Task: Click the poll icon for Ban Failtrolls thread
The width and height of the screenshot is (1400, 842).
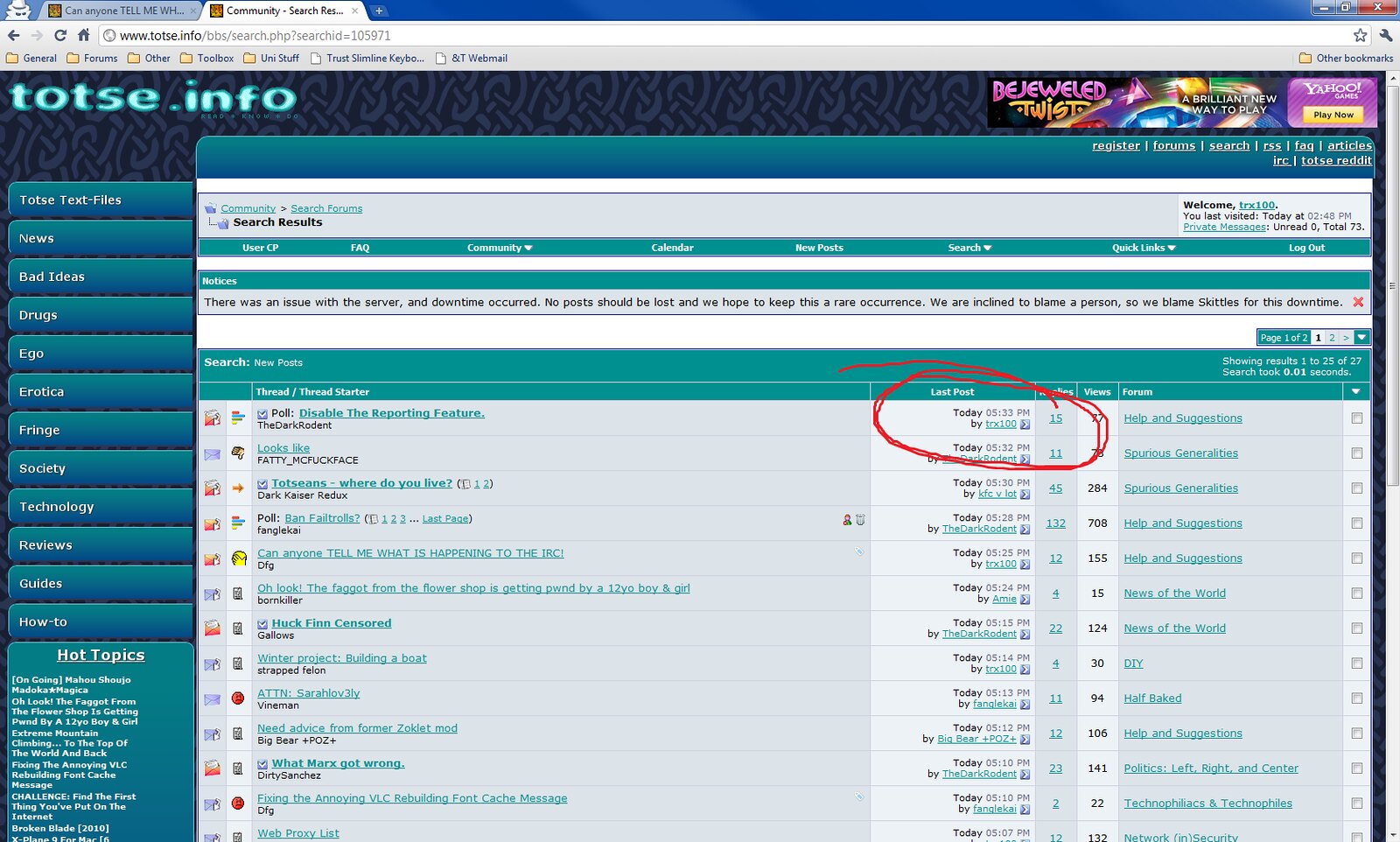Action: point(238,523)
